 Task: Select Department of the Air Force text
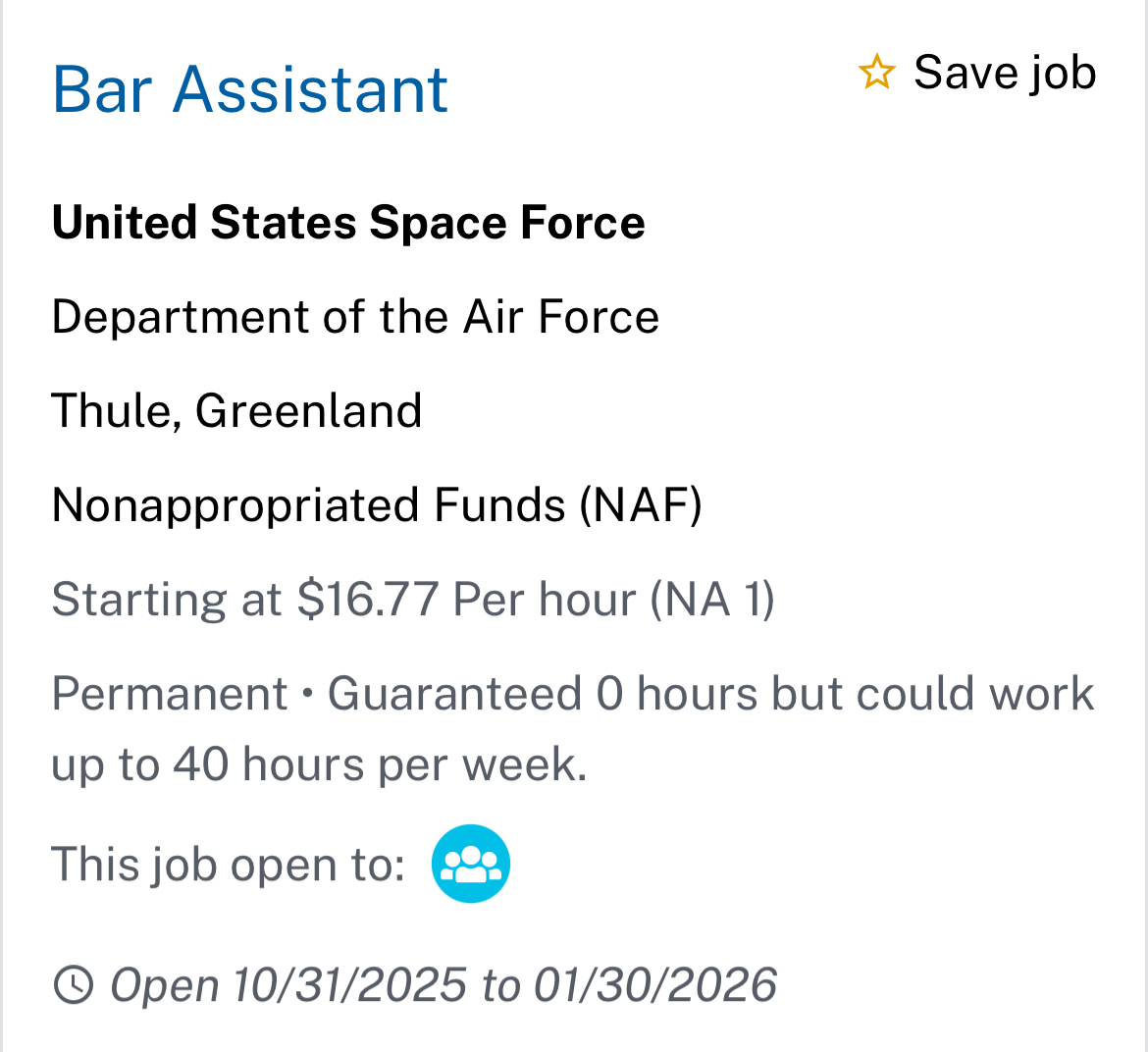coord(355,317)
